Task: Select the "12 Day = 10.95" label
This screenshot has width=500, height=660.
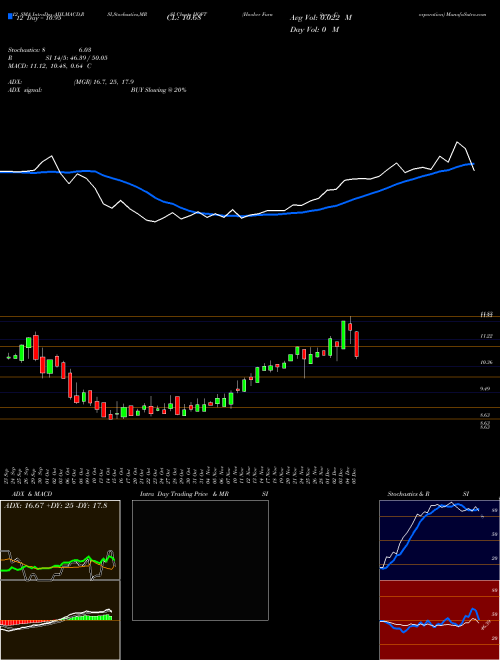Action: pyautogui.click(x=37, y=18)
